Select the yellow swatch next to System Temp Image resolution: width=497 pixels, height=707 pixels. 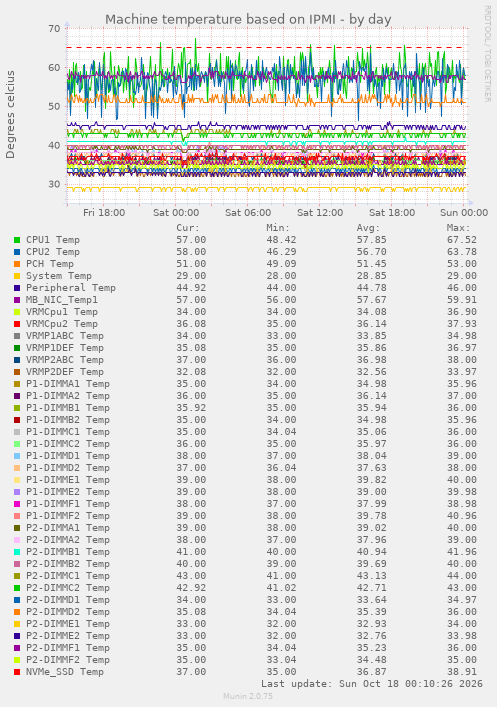click(x=17, y=276)
